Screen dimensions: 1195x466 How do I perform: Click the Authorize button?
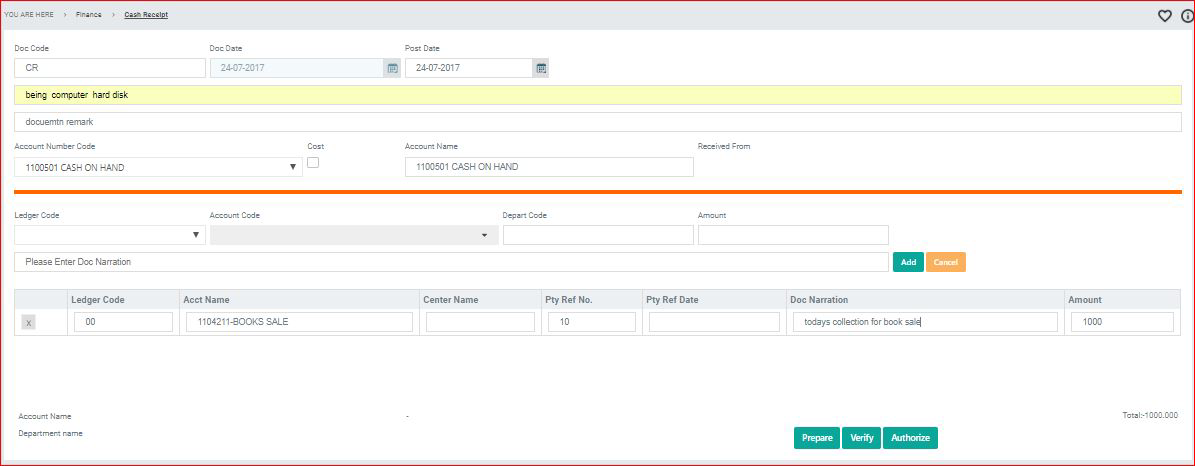(x=910, y=438)
